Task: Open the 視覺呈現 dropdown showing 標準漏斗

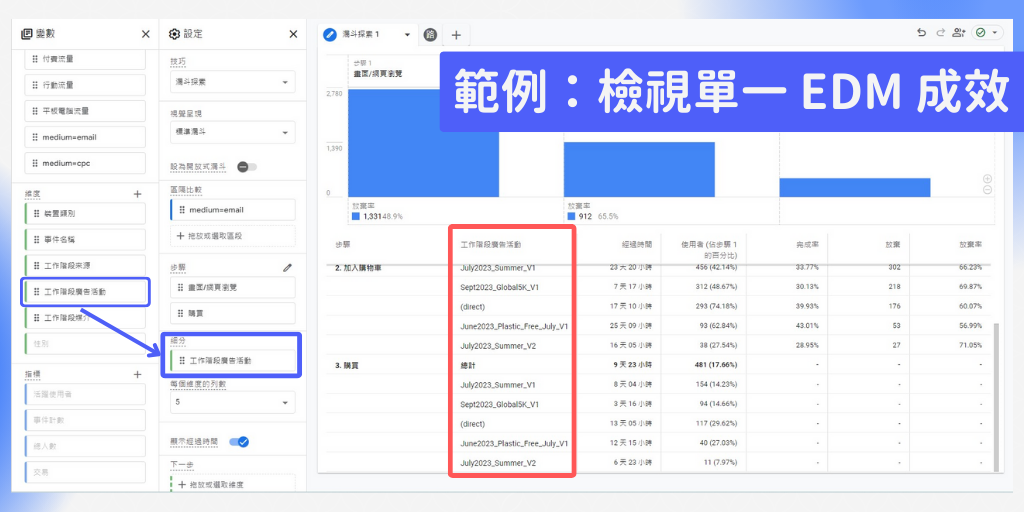Action: click(x=232, y=133)
